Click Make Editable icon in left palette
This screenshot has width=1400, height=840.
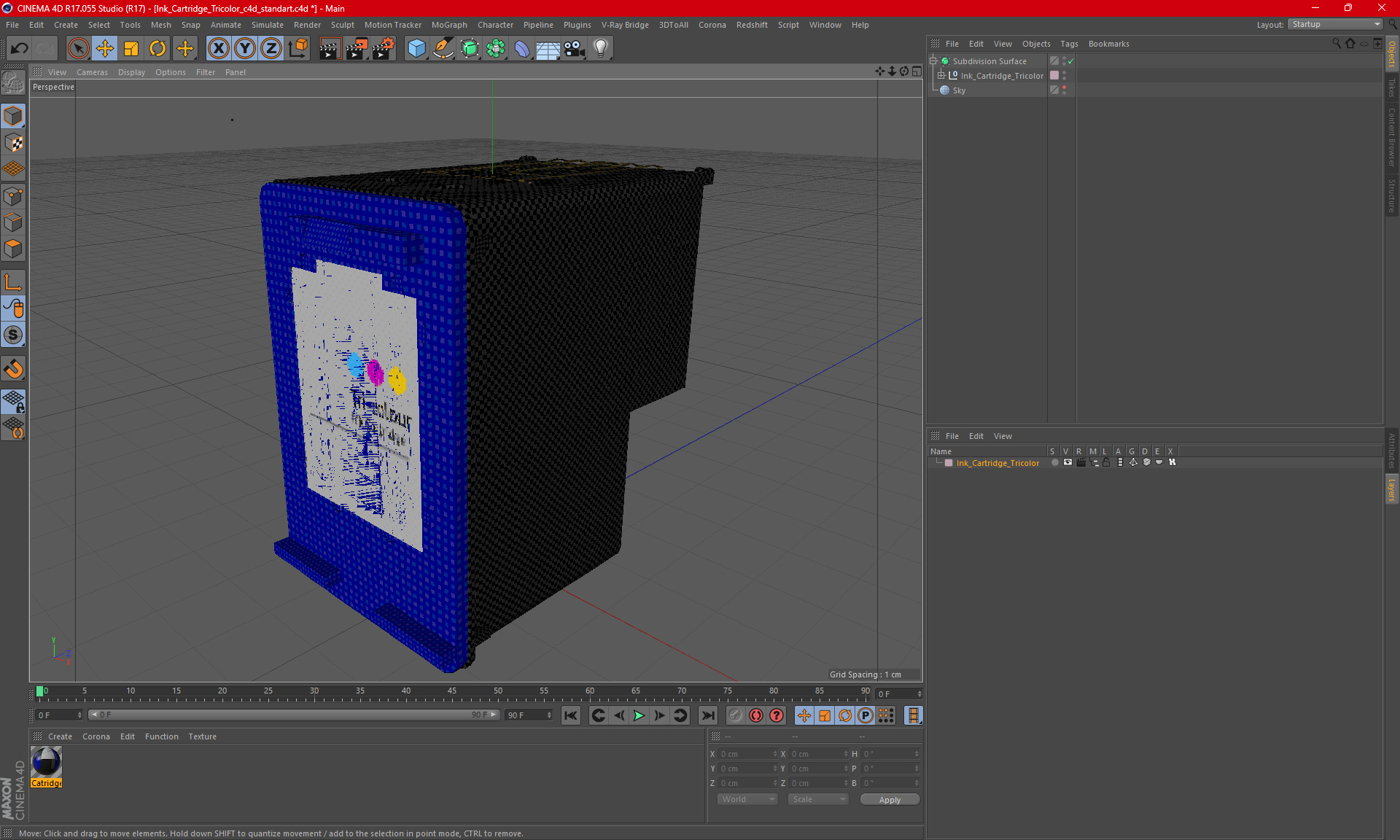click(13, 83)
